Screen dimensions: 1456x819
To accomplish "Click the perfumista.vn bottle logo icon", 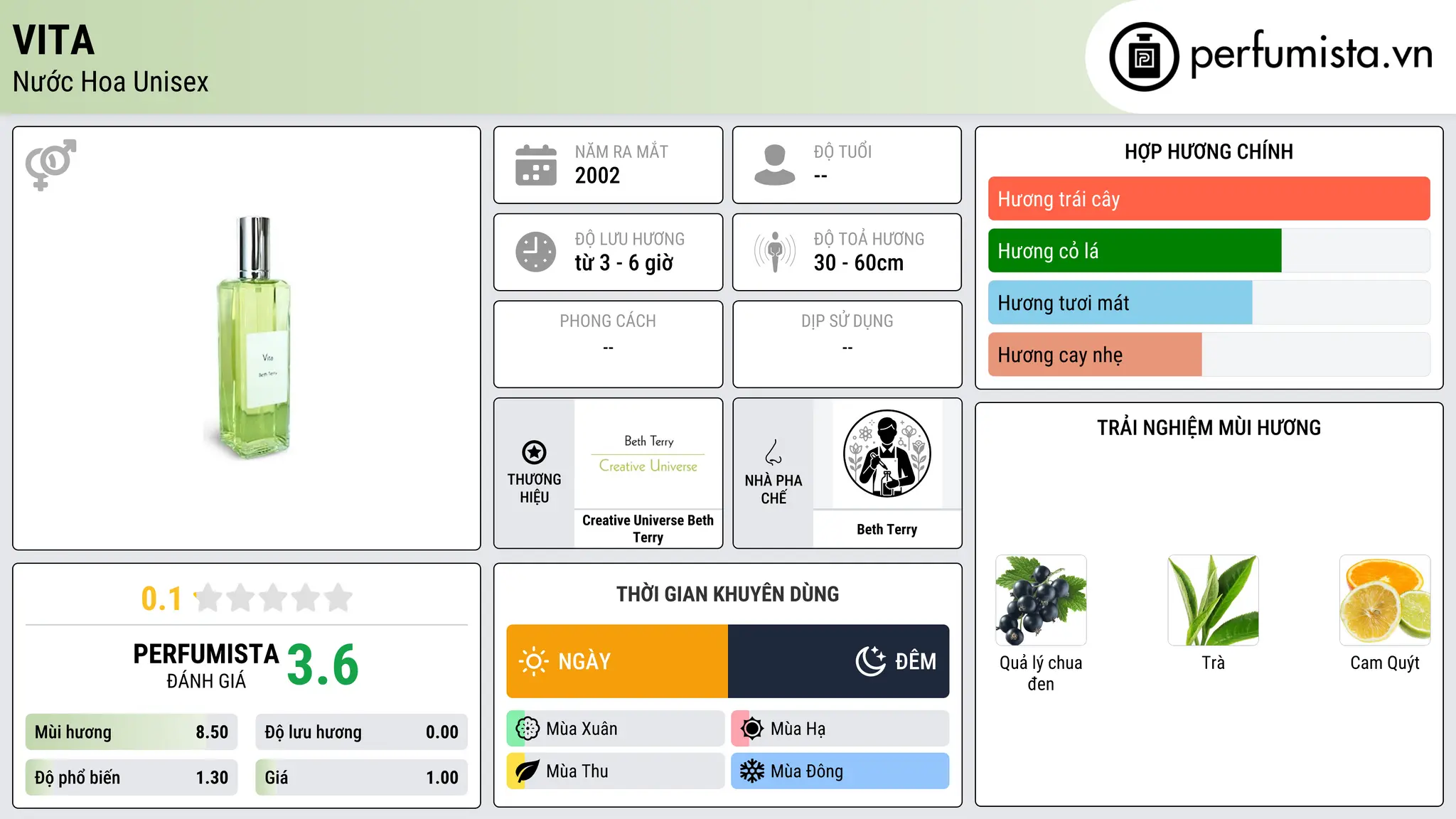I will point(1144,57).
